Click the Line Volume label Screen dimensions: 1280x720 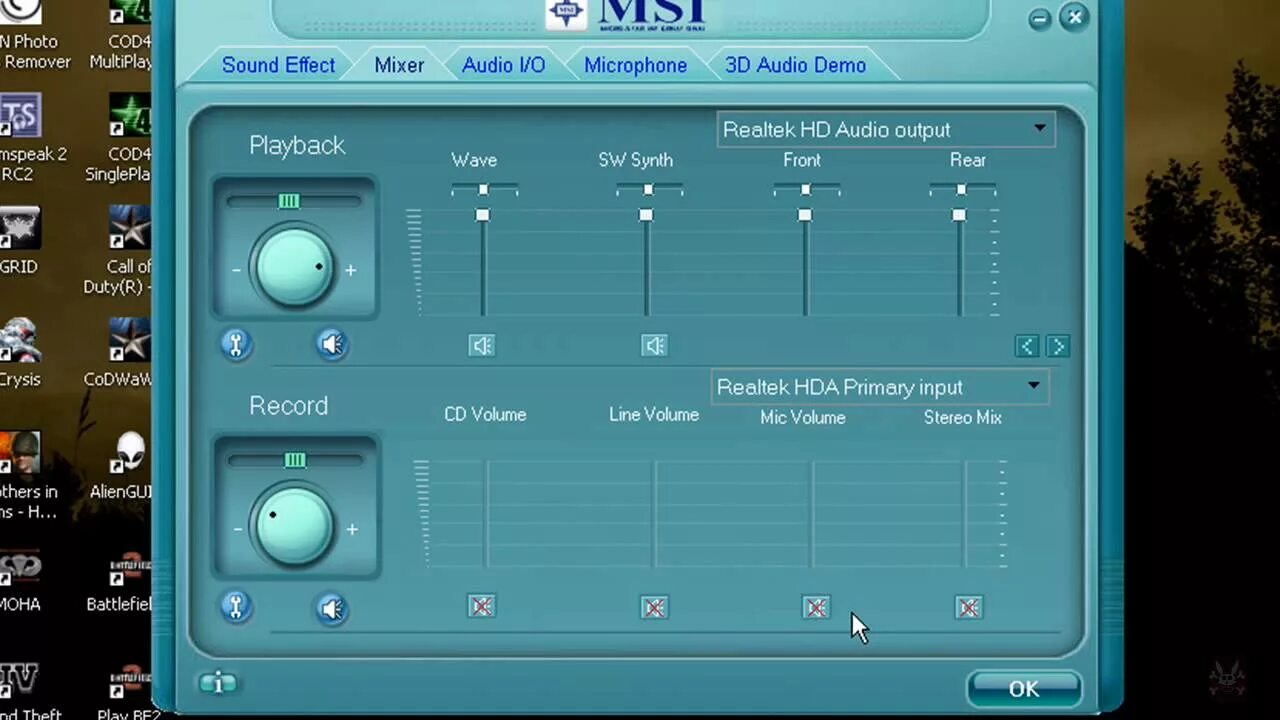pos(653,415)
